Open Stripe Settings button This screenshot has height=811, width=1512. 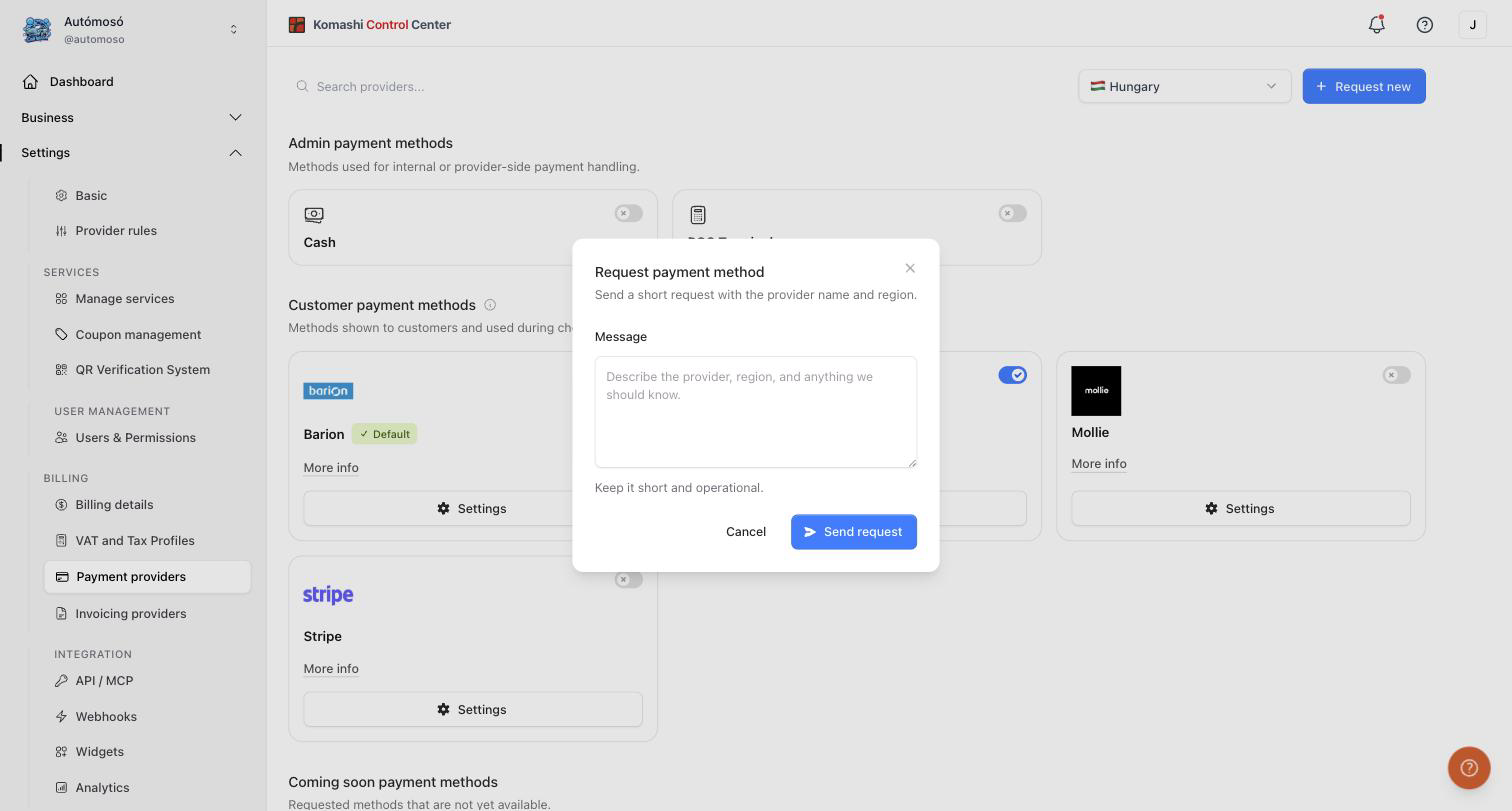pos(472,710)
